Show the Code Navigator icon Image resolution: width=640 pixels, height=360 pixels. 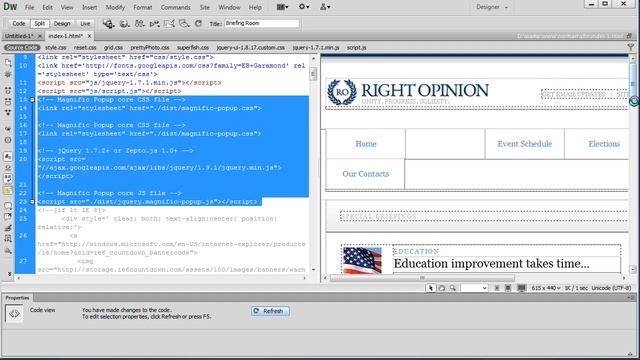(x=8, y=74)
